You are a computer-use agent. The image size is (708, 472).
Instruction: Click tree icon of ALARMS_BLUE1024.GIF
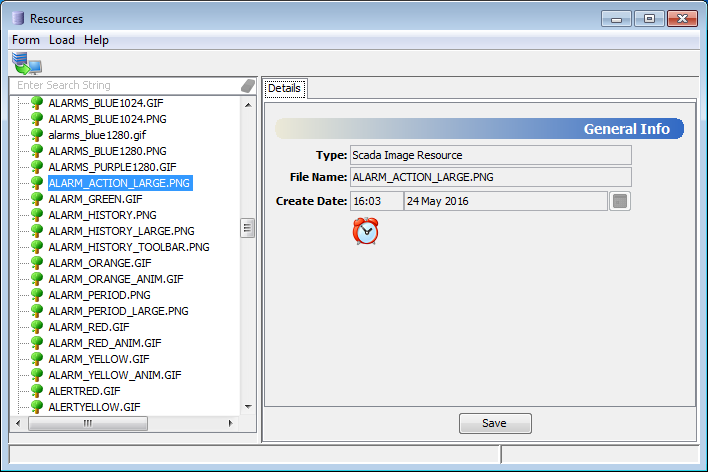click(x=37, y=103)
